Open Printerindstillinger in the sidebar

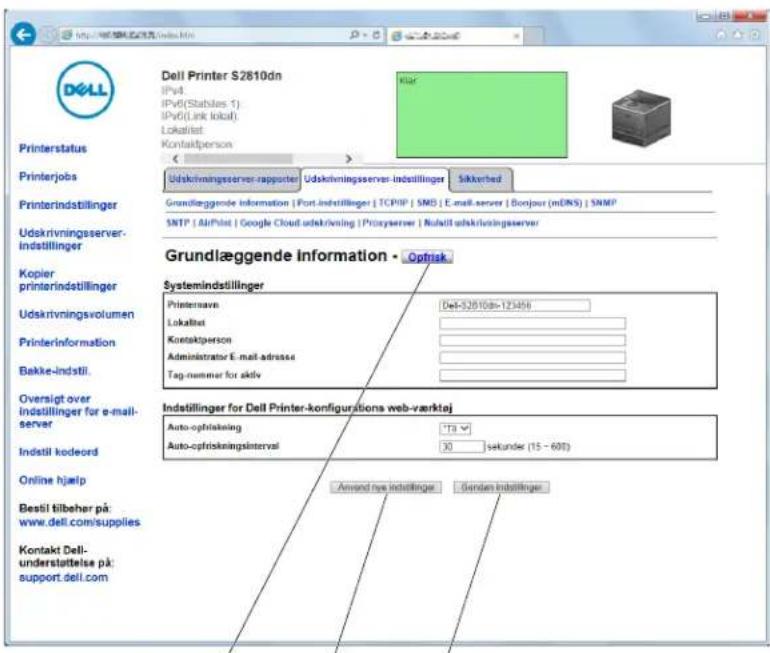pos(68,205)
